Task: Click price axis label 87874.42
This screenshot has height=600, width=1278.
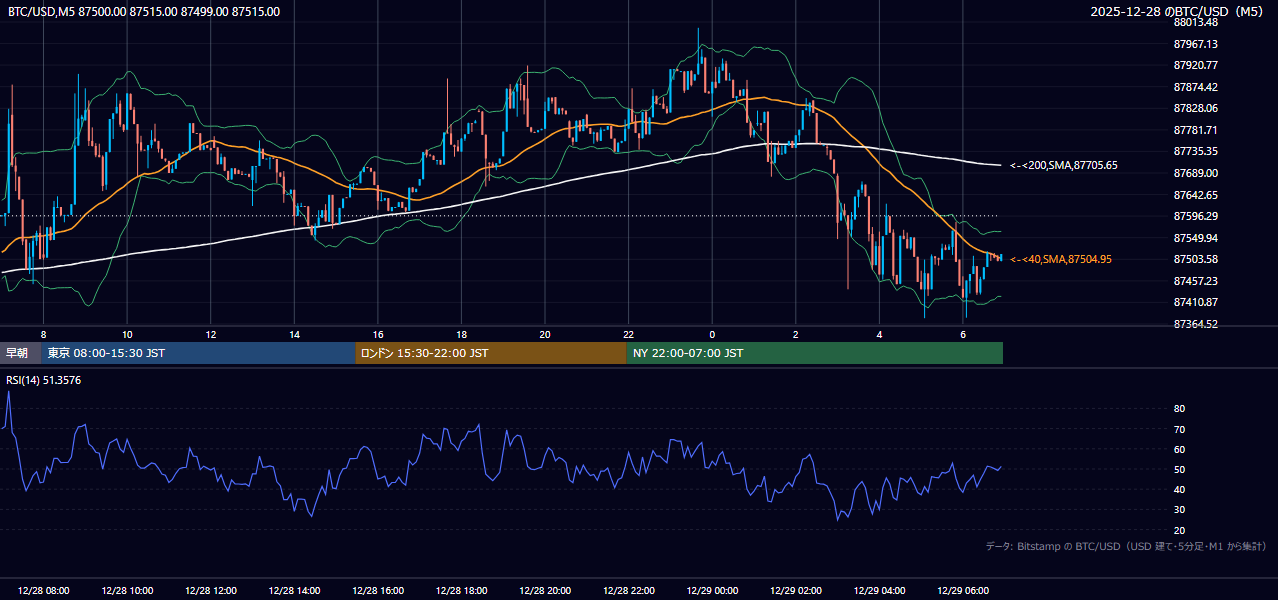Action: 1196,87
